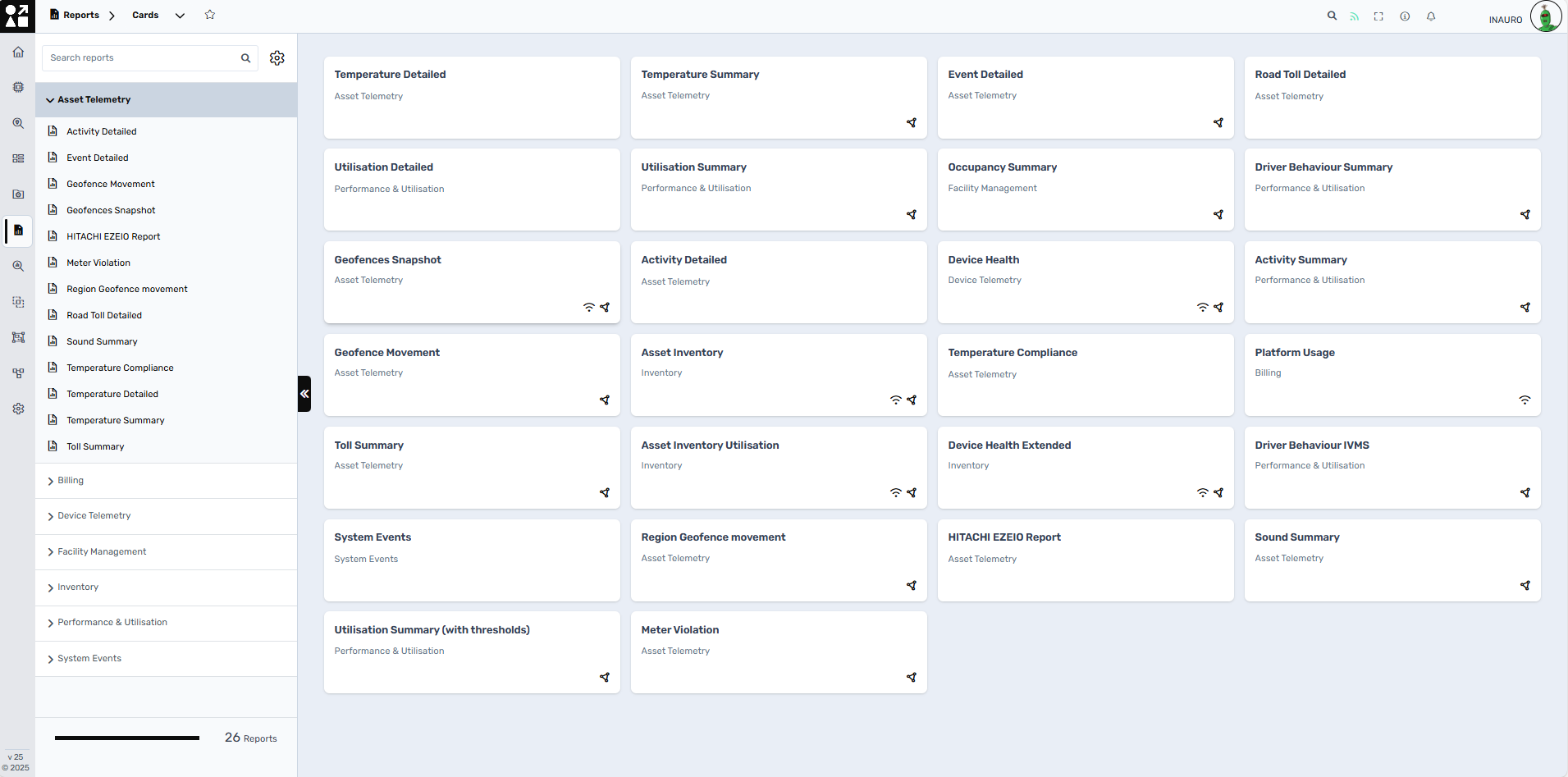Click the chip-shaped devices icon in sidebar
The height and width of the screenshot is (777, 1568).
coord(18,87)
